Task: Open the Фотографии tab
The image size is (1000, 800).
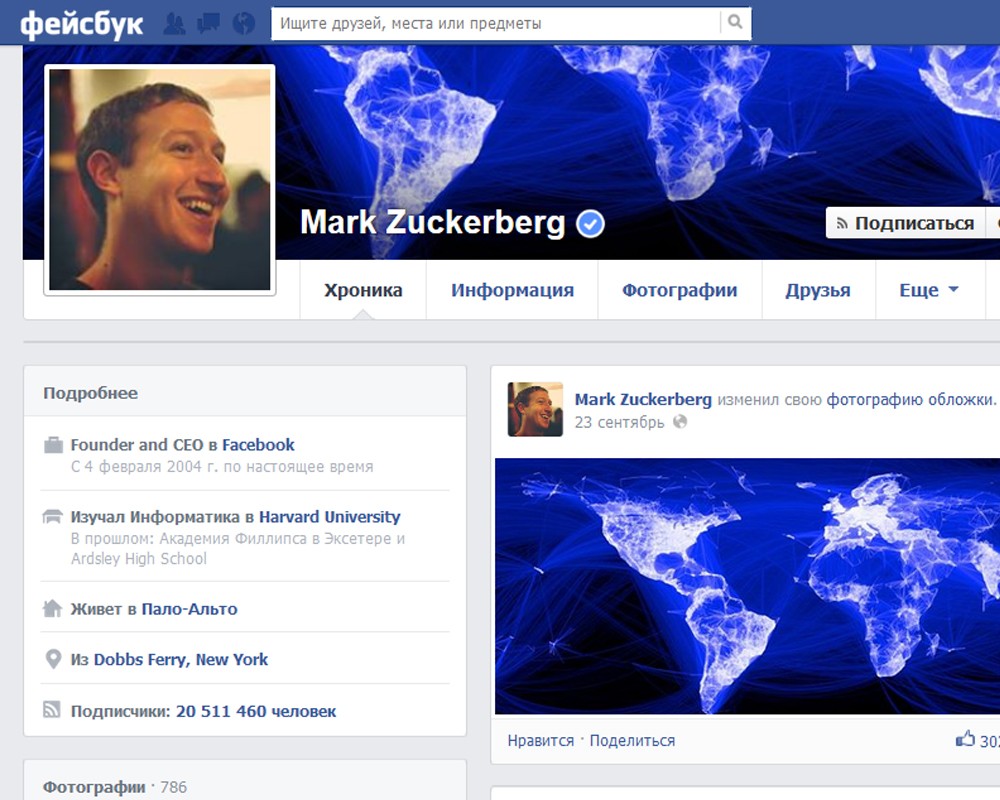Action: (679, 290)
